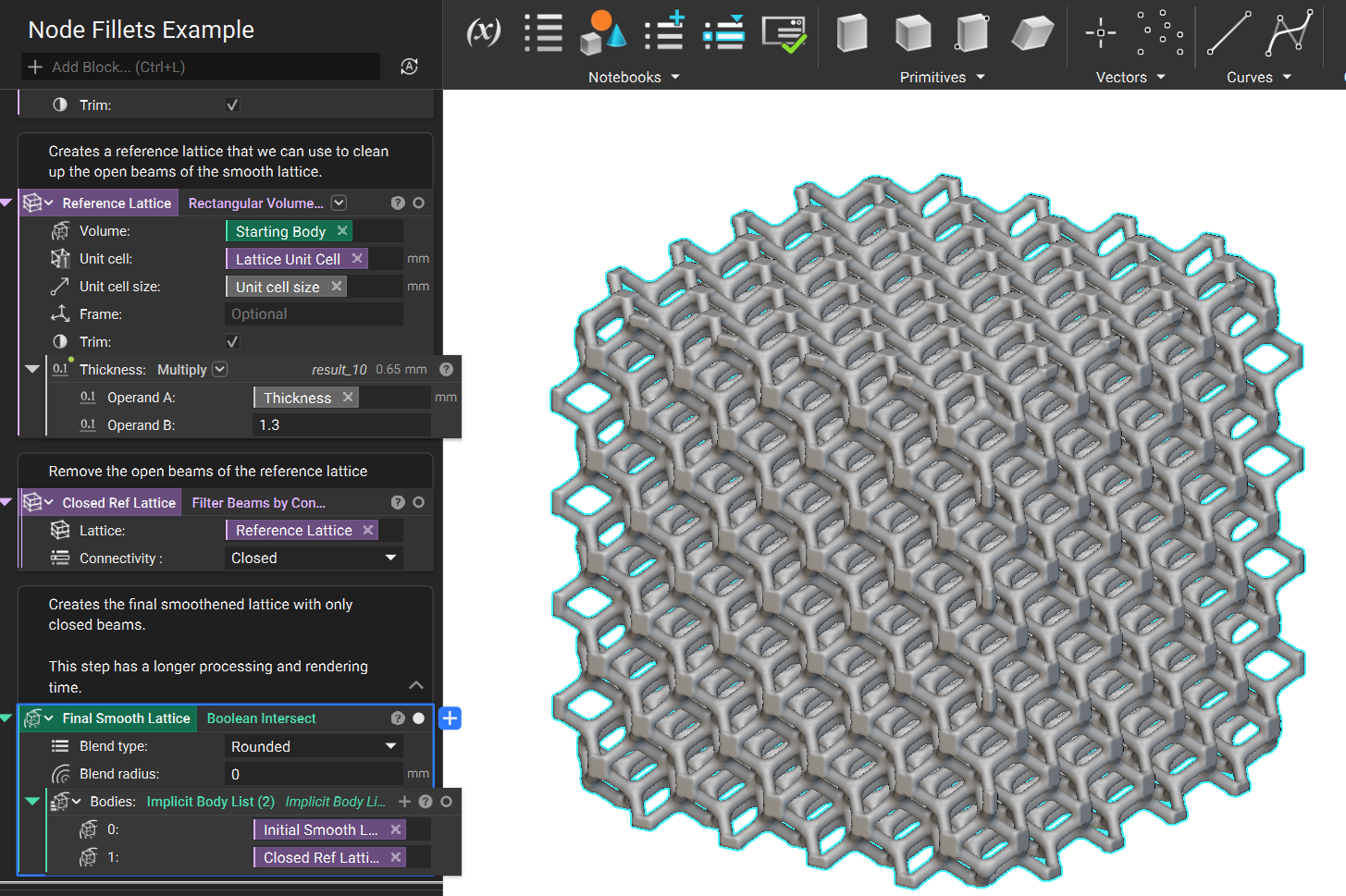Select the cylinder primitive icon
Viewport: 1346px width, 896px height.
(x=971, y=33)
